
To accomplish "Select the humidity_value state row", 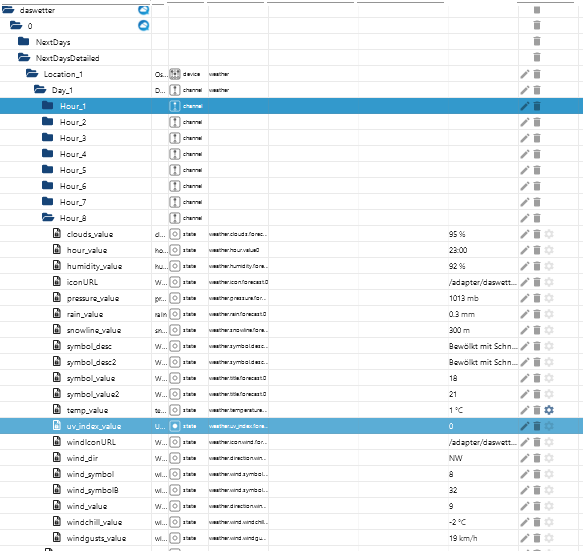I will pos(292,266).
